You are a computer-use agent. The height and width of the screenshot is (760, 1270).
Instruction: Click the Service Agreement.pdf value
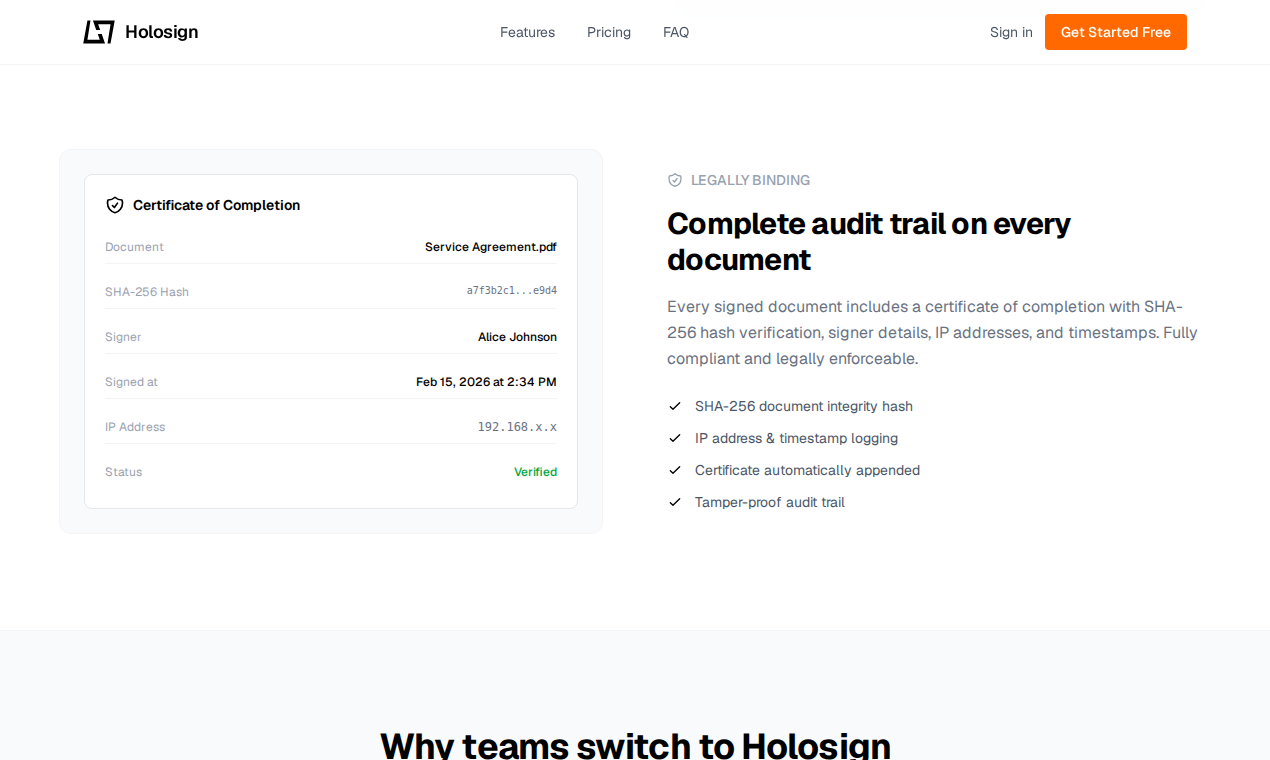(x=491, y=247)
